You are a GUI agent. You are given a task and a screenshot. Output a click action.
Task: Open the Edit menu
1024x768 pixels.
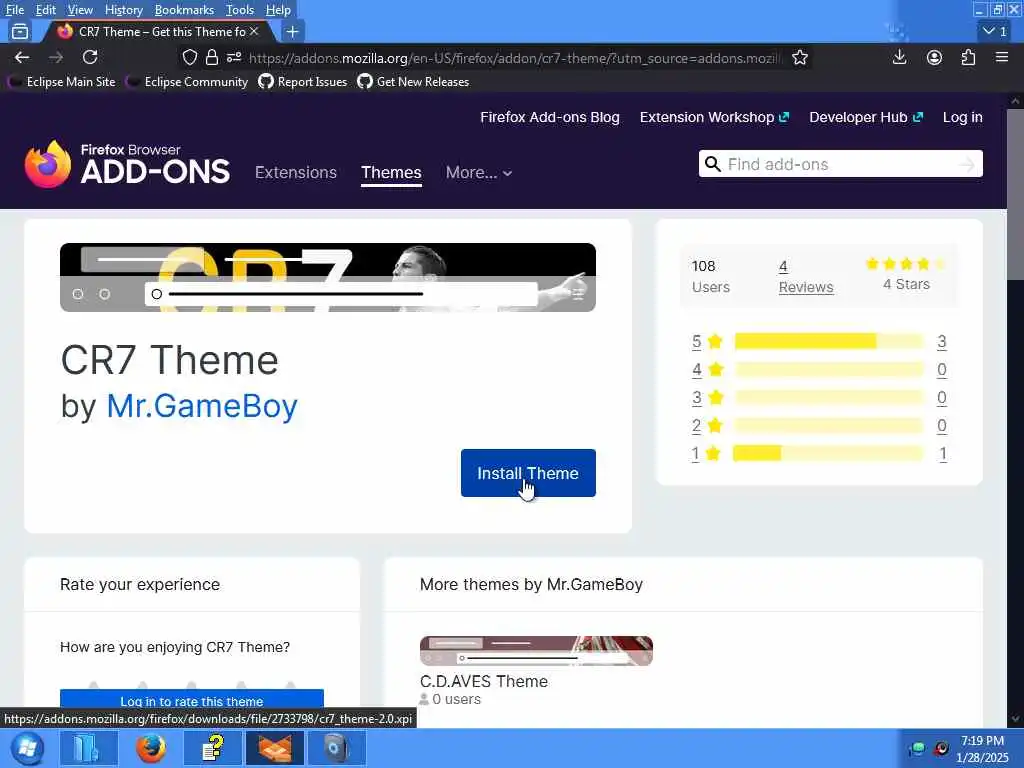[46, 10]
